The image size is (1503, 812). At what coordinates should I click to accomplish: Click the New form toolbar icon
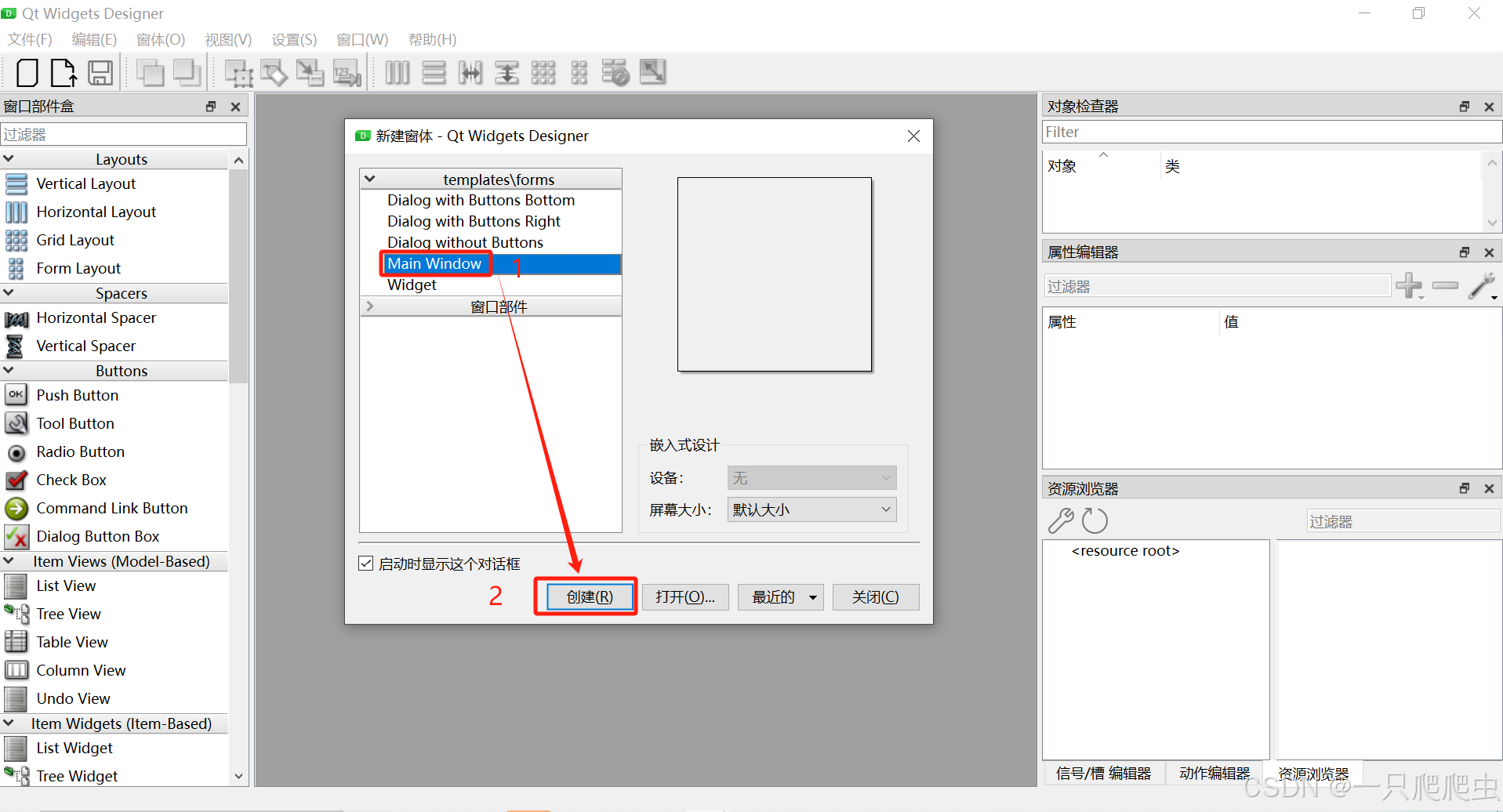27,73
